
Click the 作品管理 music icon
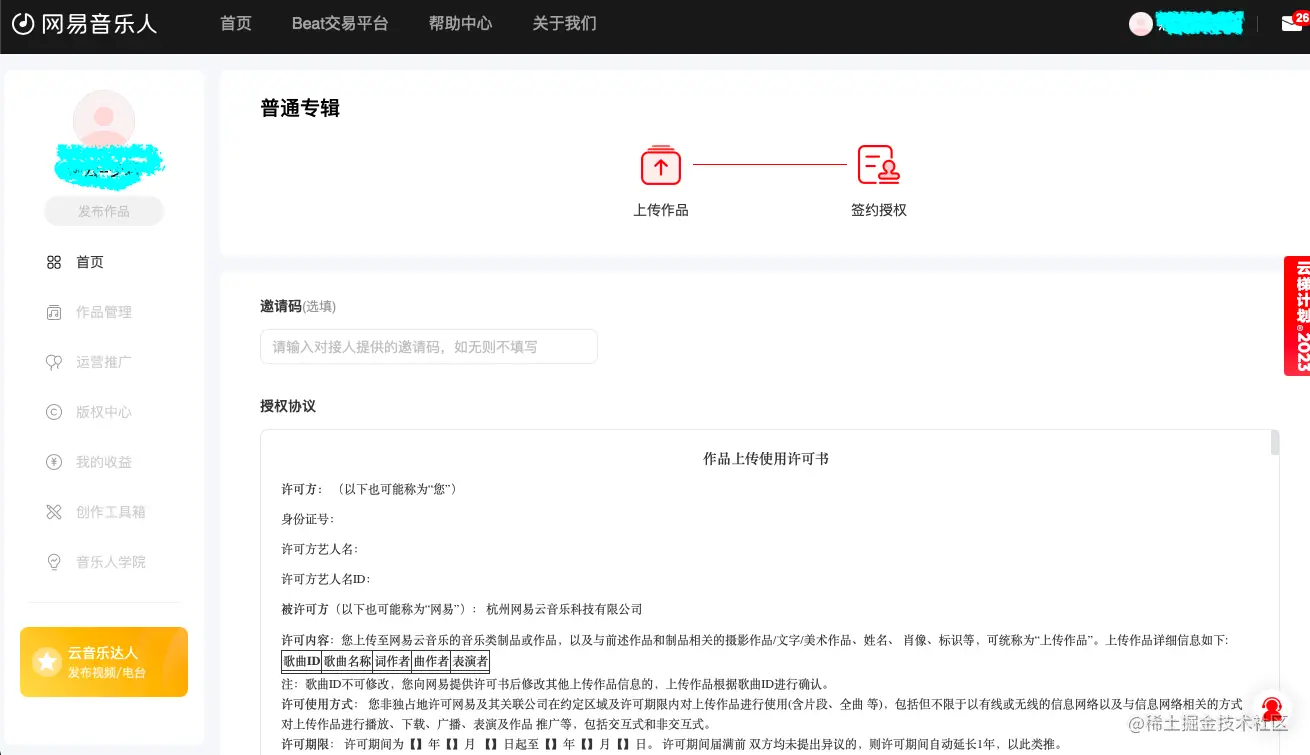(54, 312)
